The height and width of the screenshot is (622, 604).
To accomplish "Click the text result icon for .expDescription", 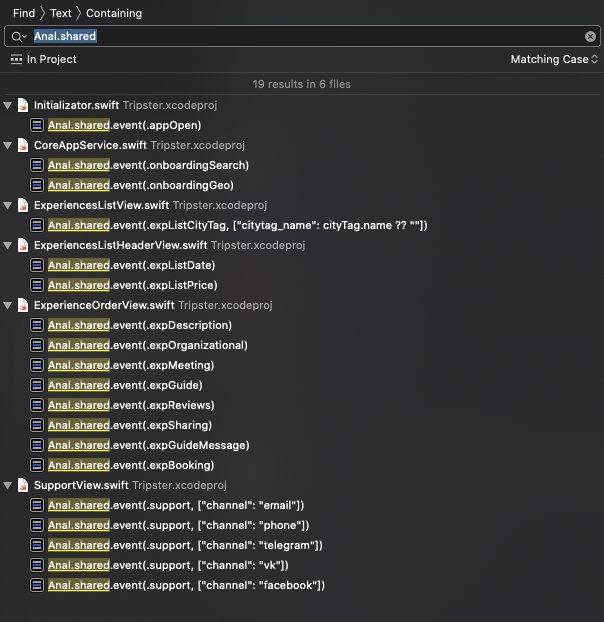I will [37, 325].
